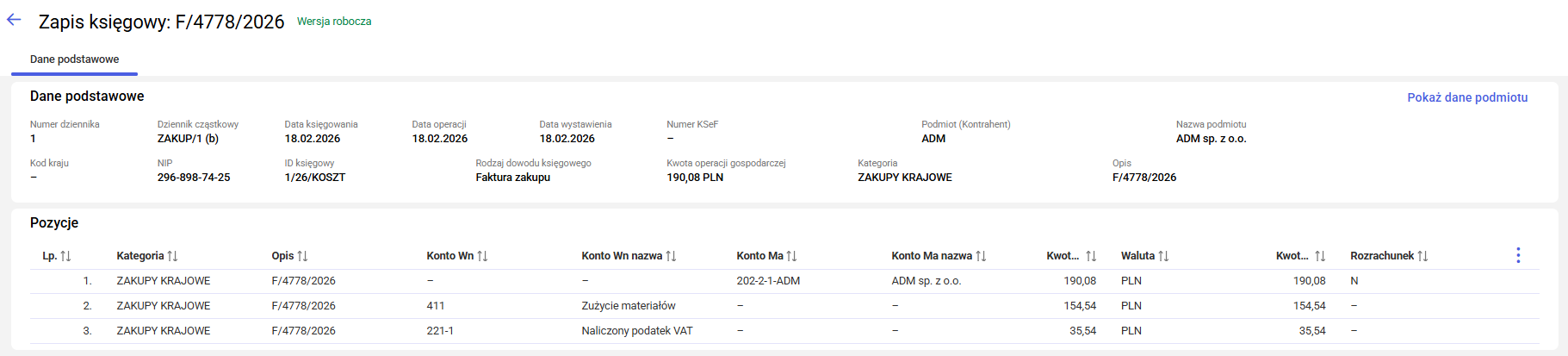
Task: Sort by Waluta column arrows
Action: point(1163,256)
